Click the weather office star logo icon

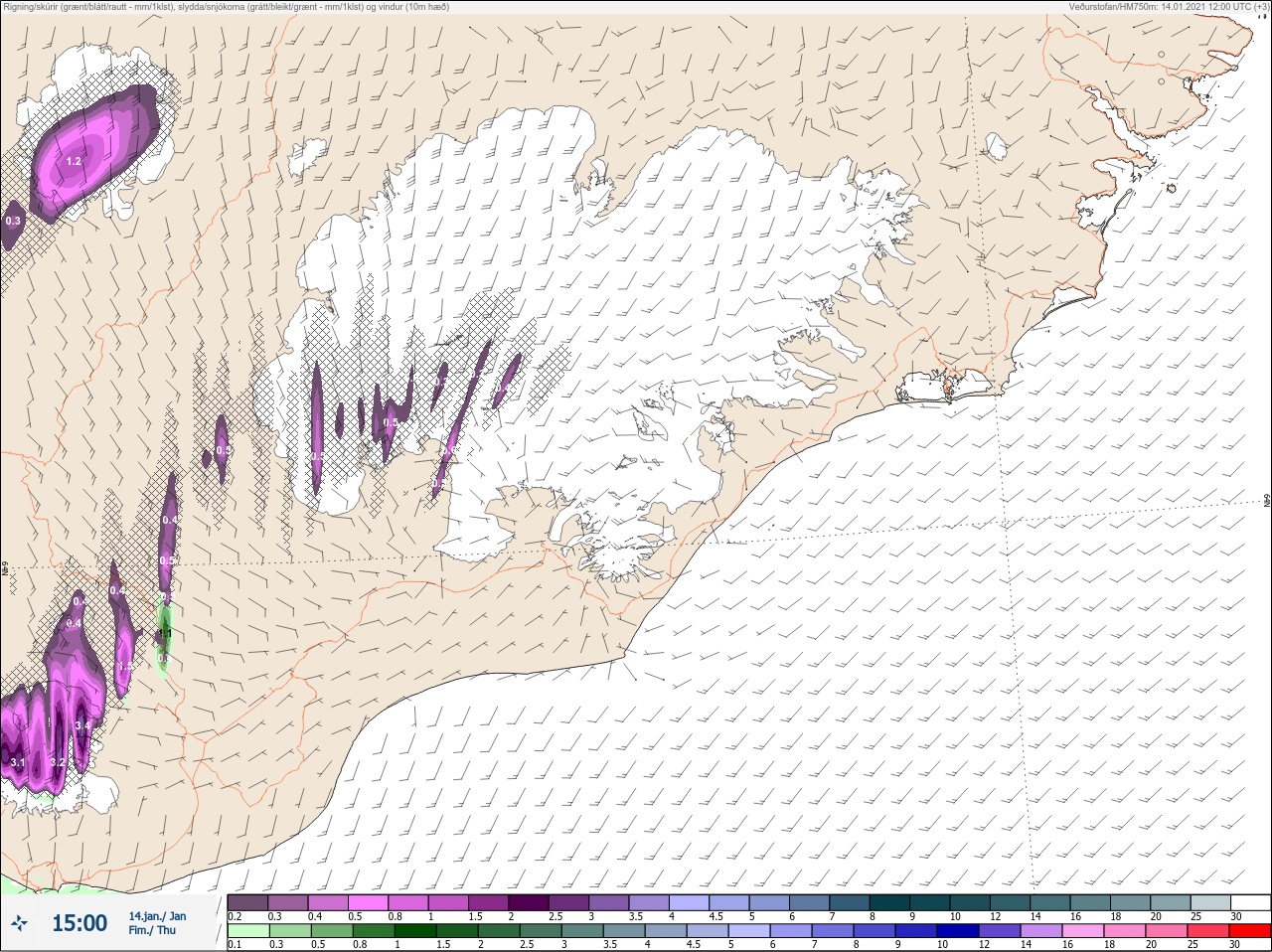point(20,924)
